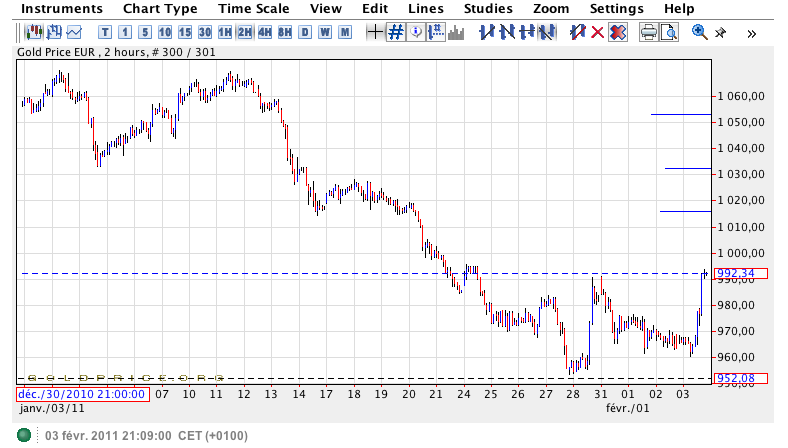
Task: Switch to monthly (M) time scale
Action: pyautogui.click(x=345, y=33)
